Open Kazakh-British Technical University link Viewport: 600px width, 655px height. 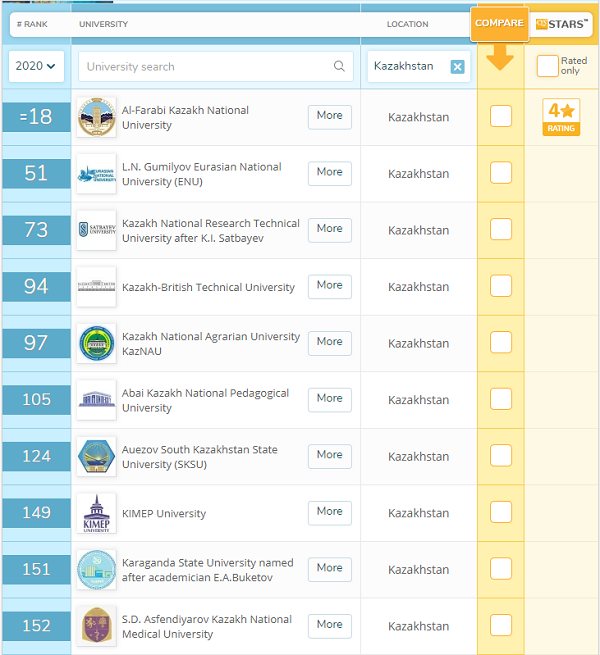208,287
